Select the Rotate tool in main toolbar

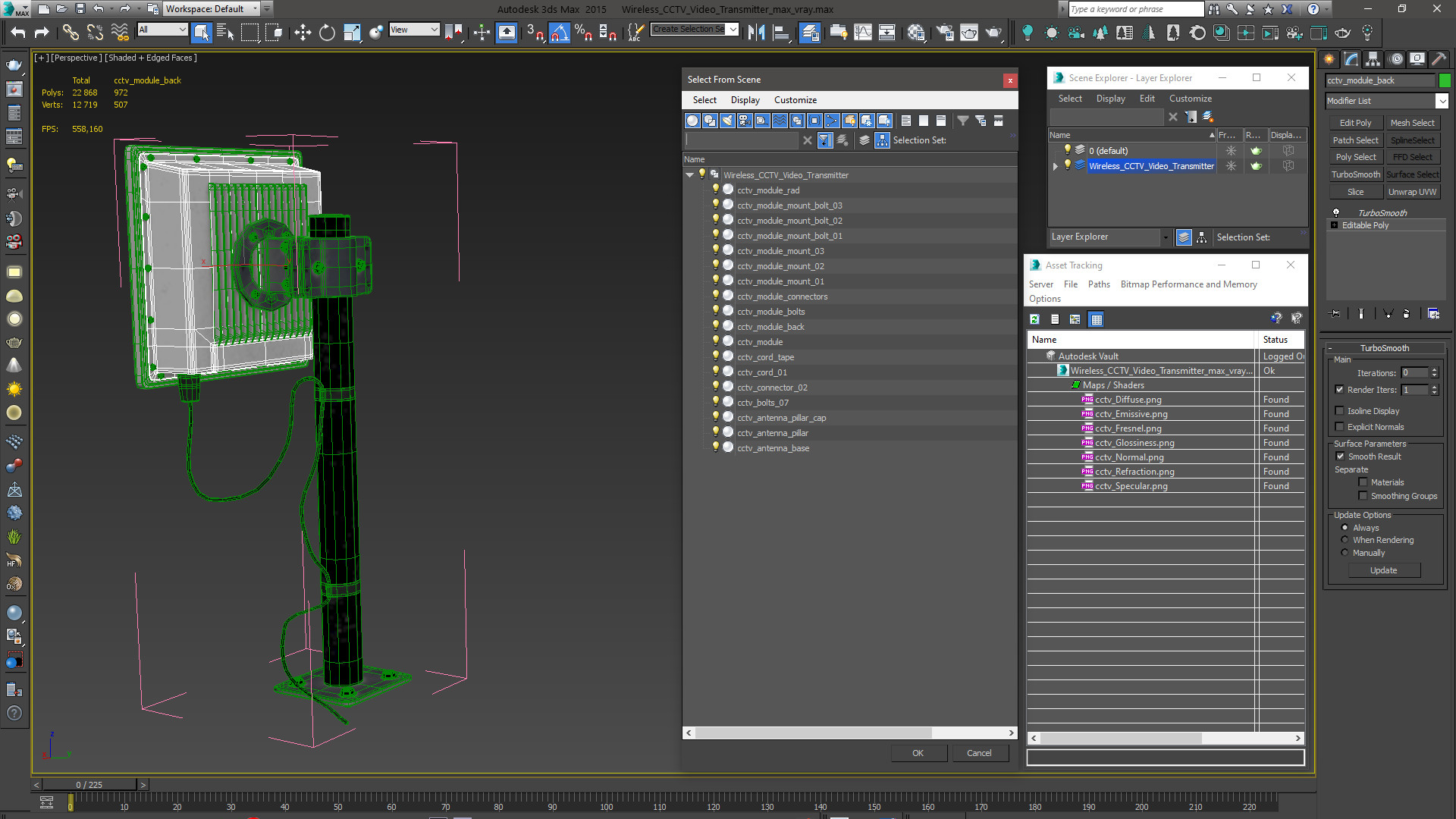coord(327,33)
